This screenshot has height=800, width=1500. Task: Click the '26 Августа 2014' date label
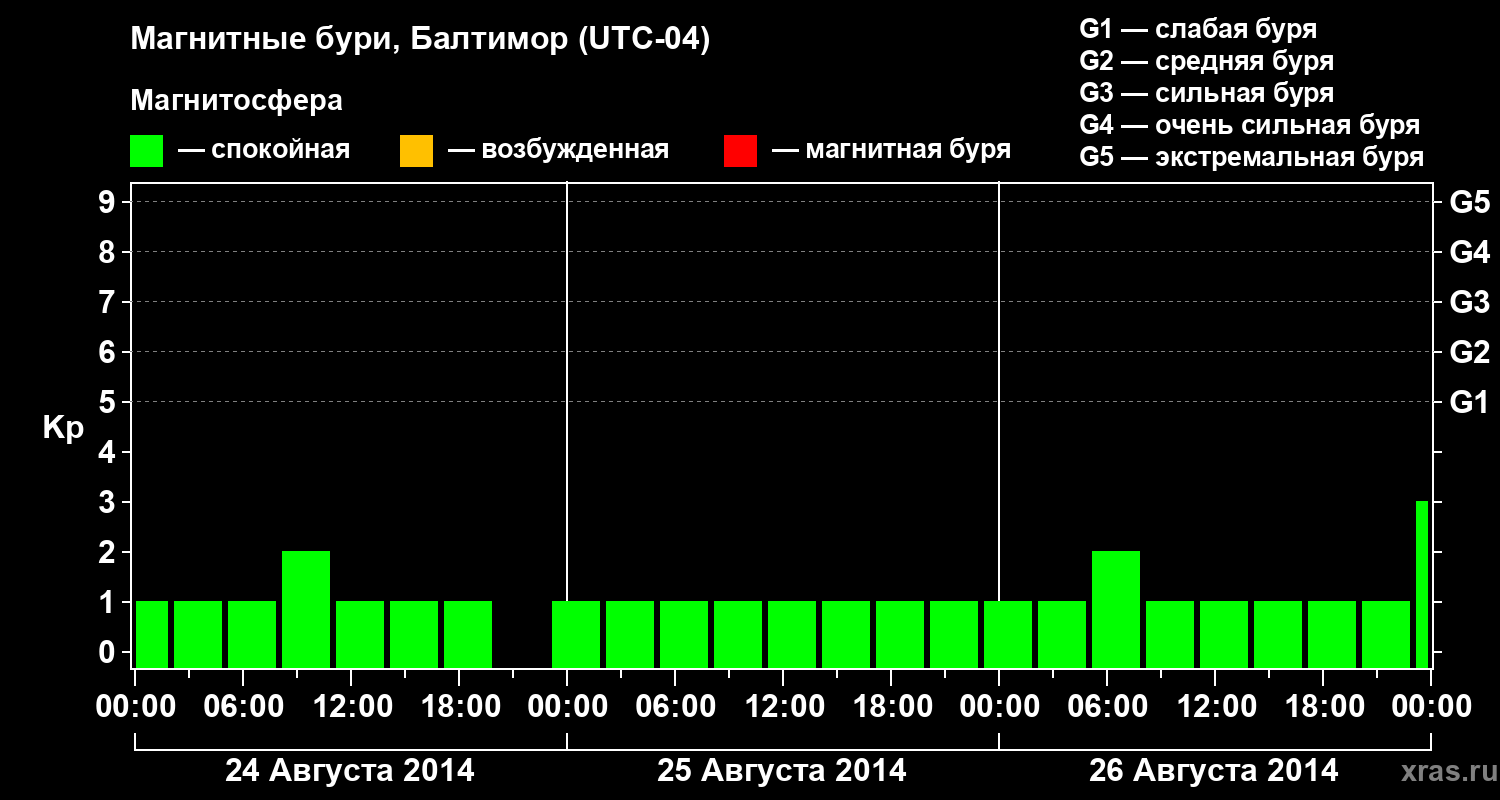(x=1214, y=771)
